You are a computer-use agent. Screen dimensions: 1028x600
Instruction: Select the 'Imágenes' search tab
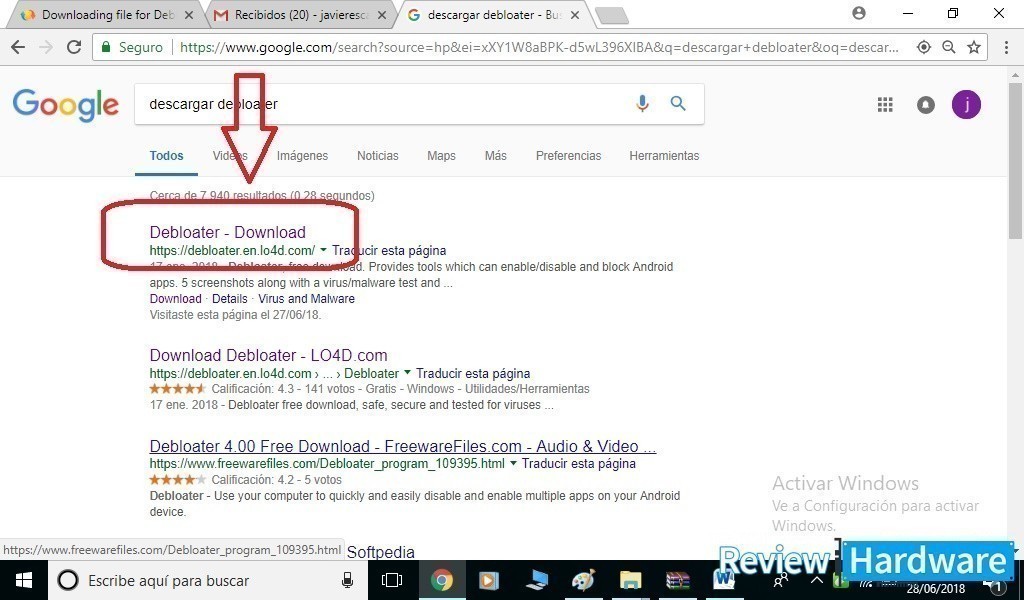click(x=302, y=155)
